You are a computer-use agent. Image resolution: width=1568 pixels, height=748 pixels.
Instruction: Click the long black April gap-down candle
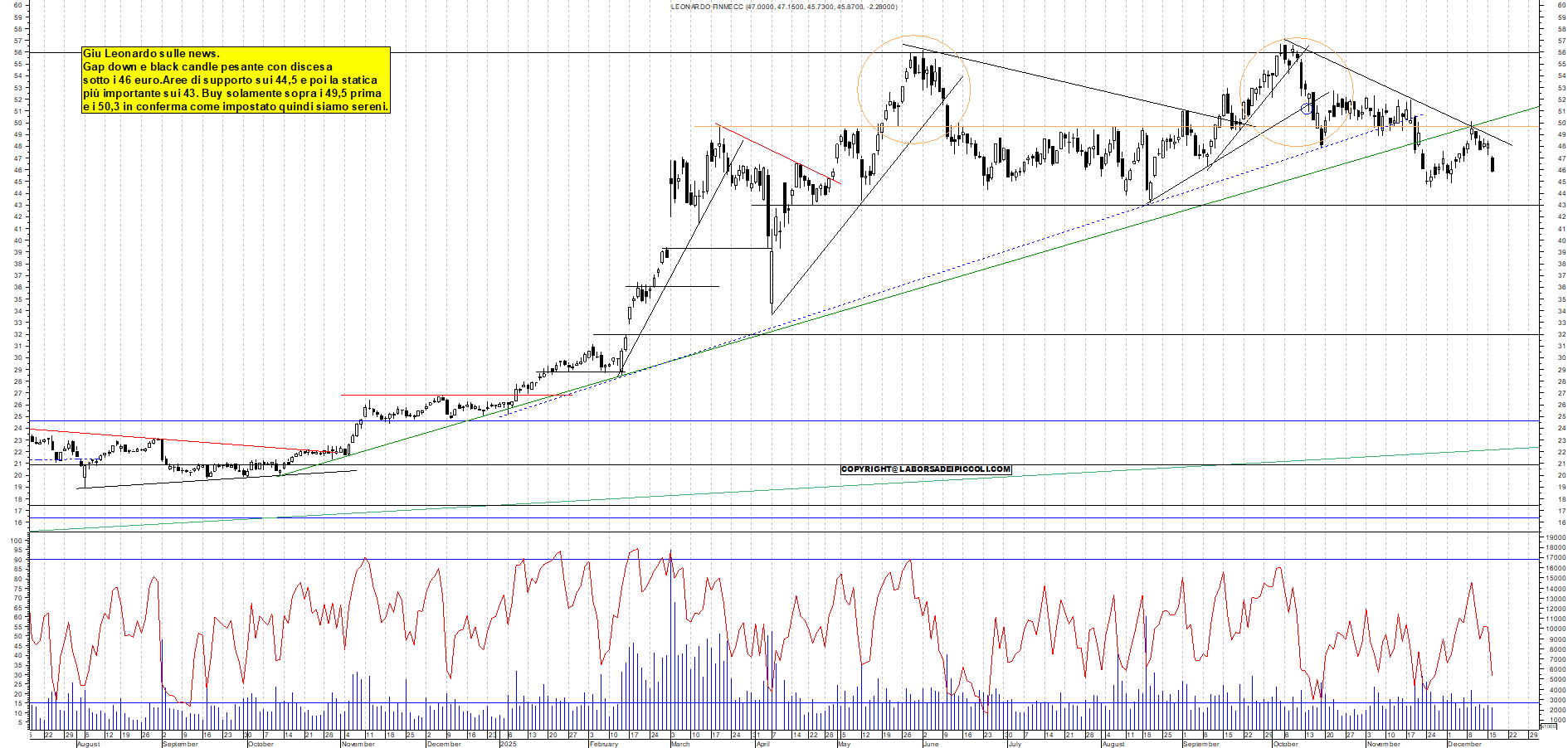[772, 278]
